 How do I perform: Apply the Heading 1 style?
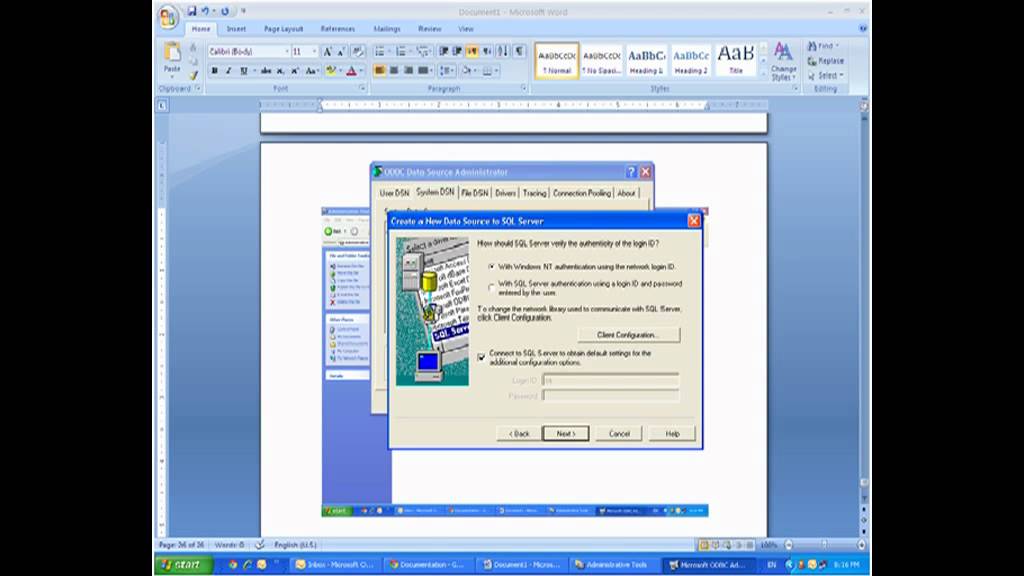(x=646, y=61)
